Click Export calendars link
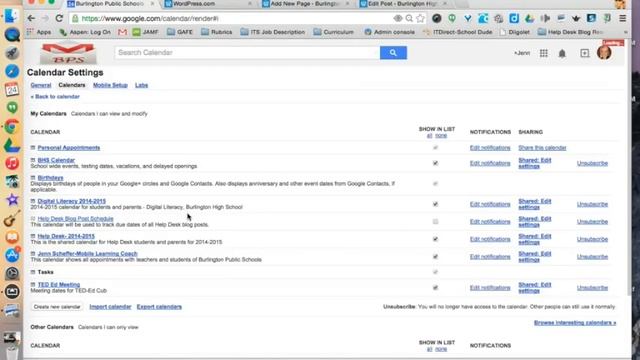This screenshot has width=640, height=360. [159, 307]
